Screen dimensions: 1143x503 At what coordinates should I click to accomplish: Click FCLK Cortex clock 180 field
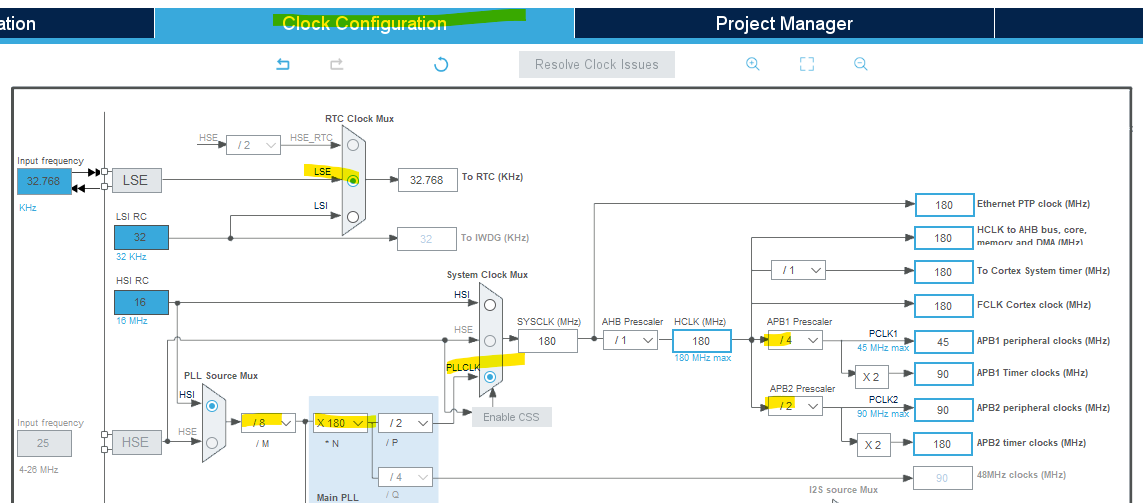pos(944,305)
